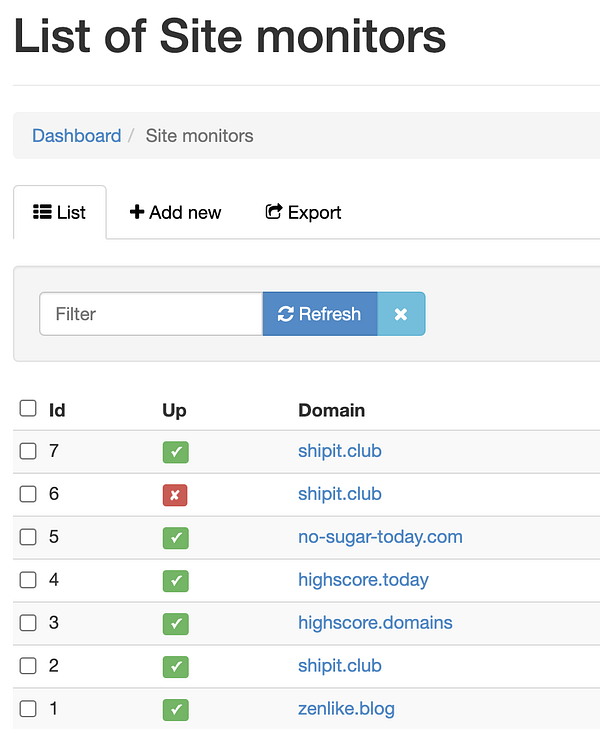Screen dimensions: 600x729
Task: Click green check icon for Id 2
Action: 175,667
